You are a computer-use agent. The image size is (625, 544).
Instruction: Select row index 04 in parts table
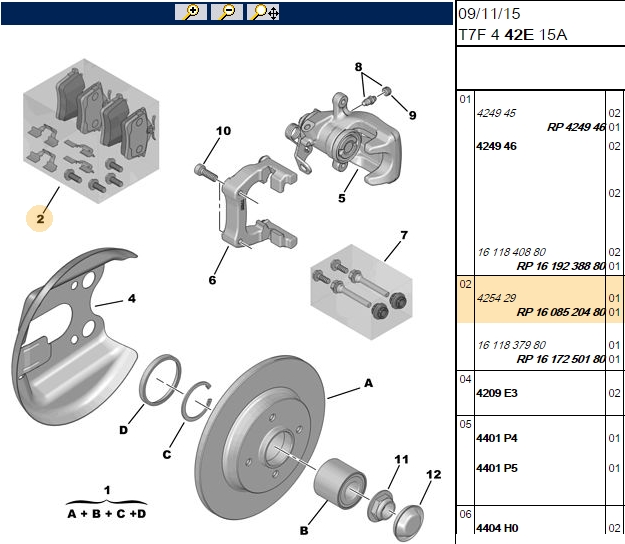465,379
